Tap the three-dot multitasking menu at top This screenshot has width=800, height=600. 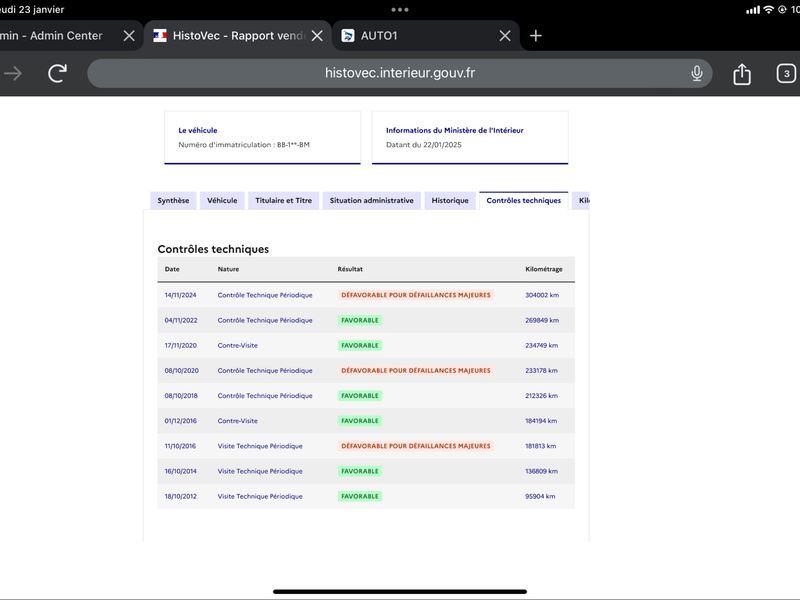[x=399, y=10]
